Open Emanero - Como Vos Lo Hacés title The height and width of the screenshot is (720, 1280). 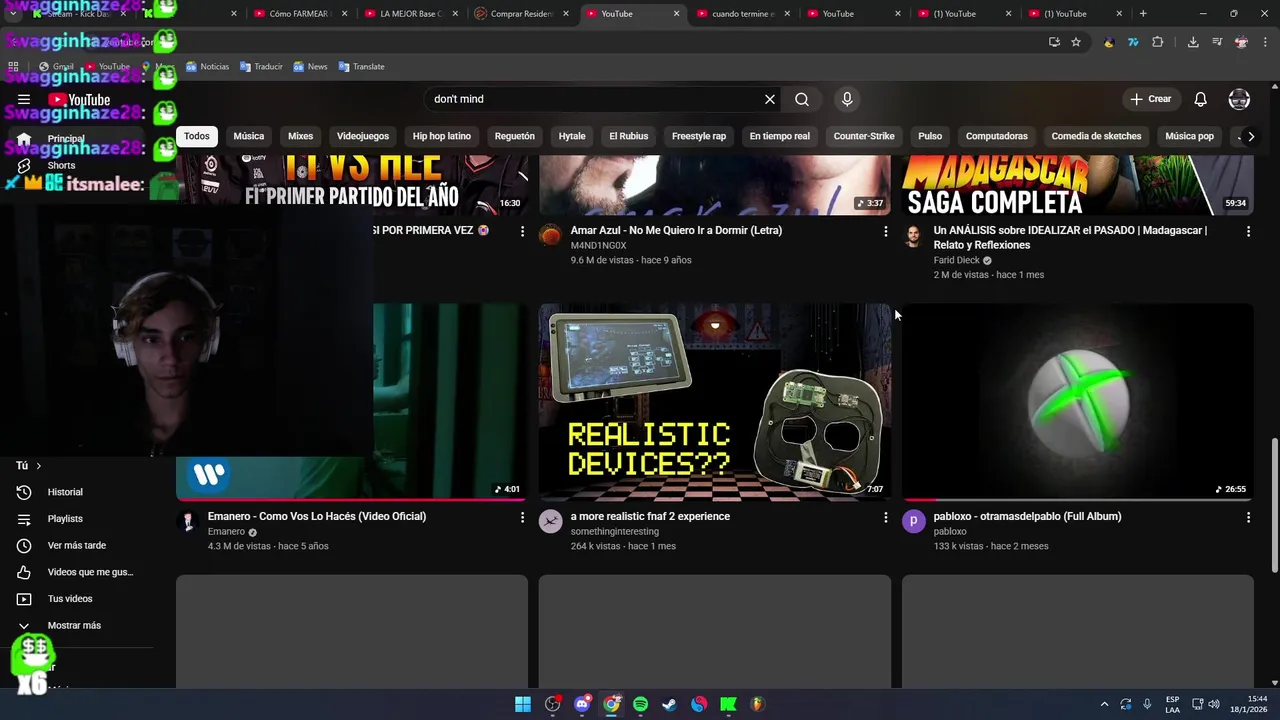317,517
